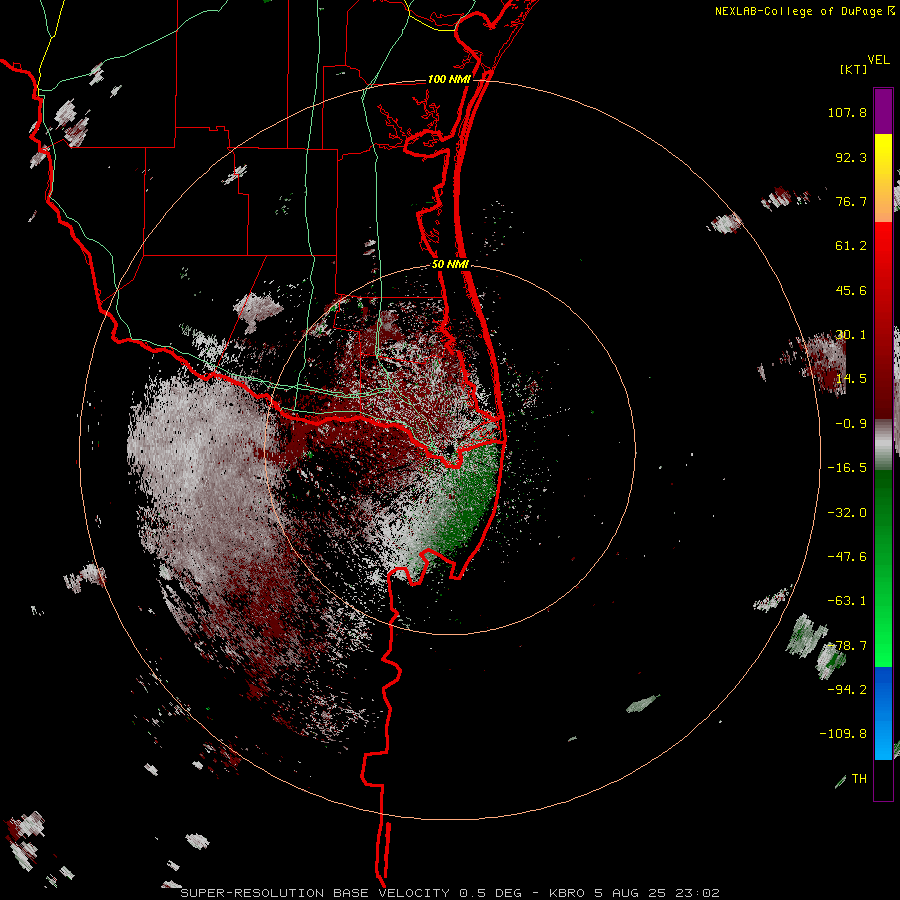The image size is (900, 900).
Task: Click the -32.0 velocity scale value
Action: pyautogui.click(x=847, y=513)
